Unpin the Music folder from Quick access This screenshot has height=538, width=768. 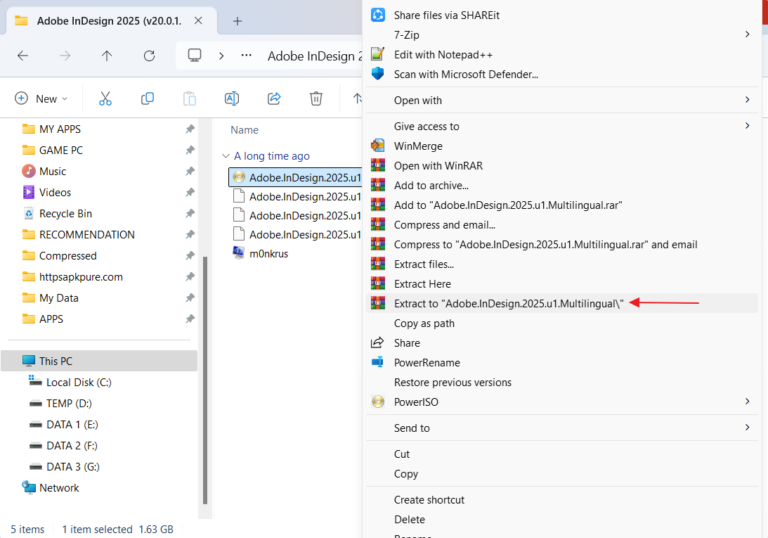coord(190,171)
